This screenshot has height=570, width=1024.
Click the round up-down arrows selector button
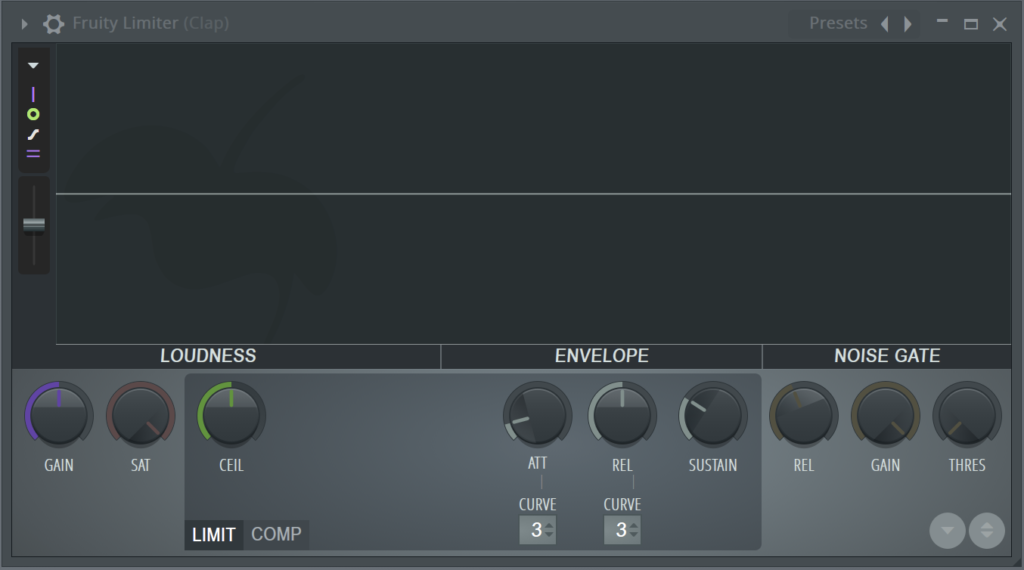point(987,531)
